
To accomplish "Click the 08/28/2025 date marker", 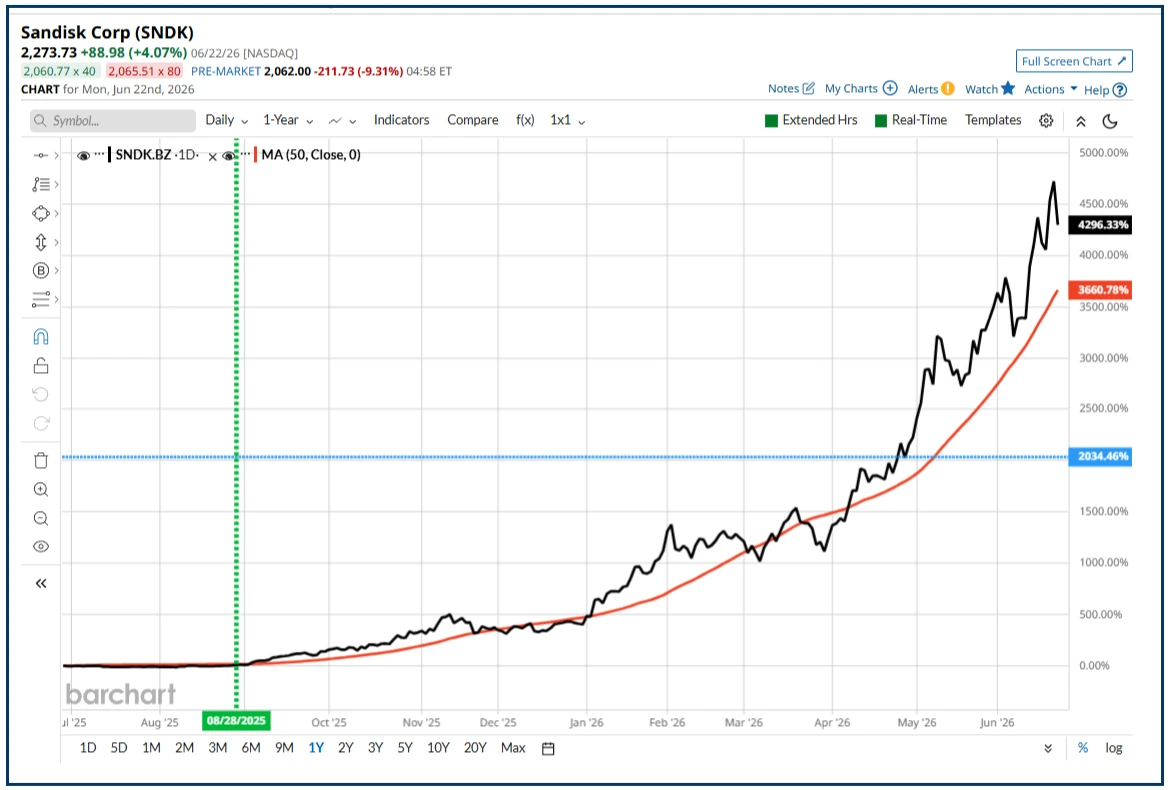I will pos(236,721).
